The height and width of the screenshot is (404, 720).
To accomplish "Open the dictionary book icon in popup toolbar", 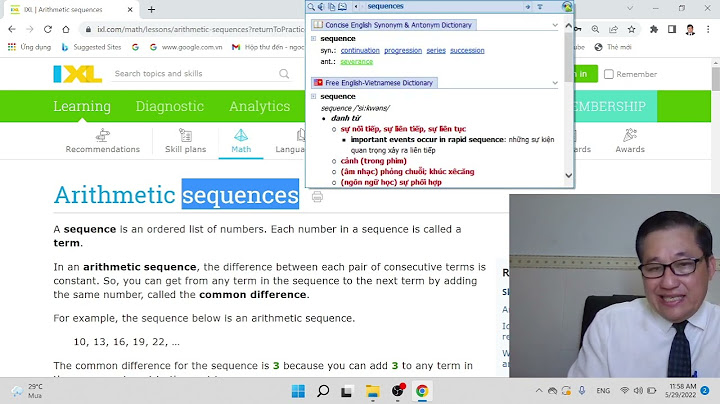I will click(342, 6).
